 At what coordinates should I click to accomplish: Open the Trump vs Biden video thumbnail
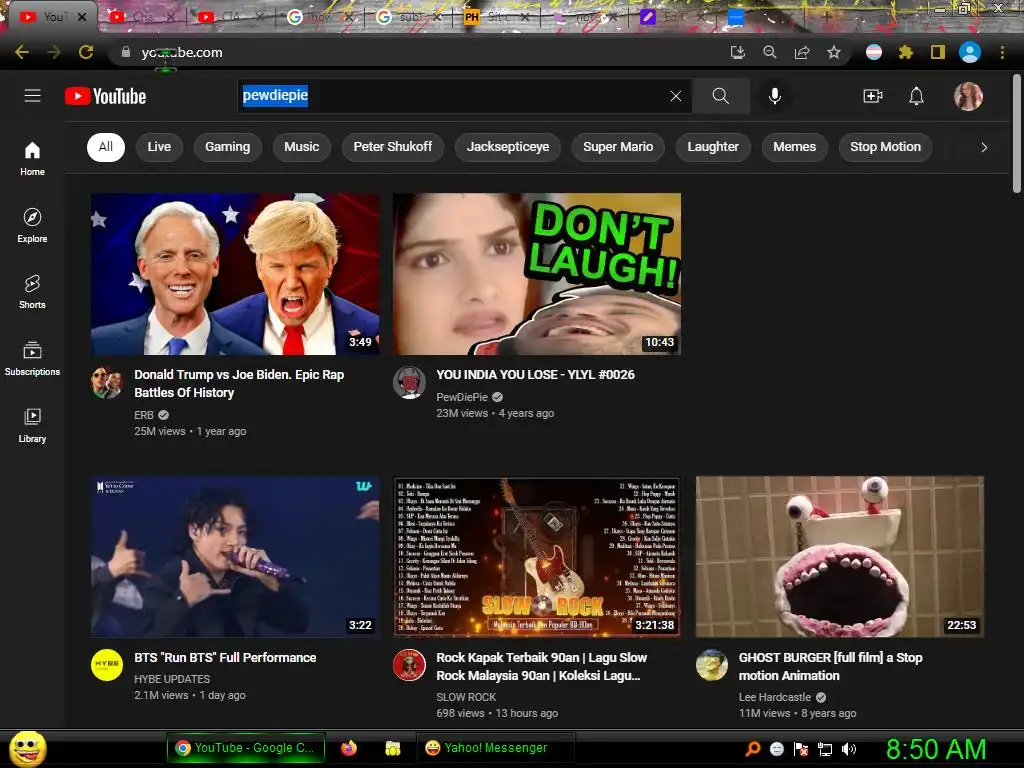[x=235, y=274]
